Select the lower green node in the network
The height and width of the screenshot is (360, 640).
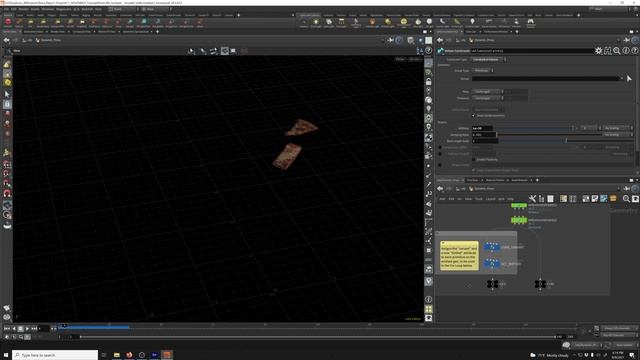point(519,220)
